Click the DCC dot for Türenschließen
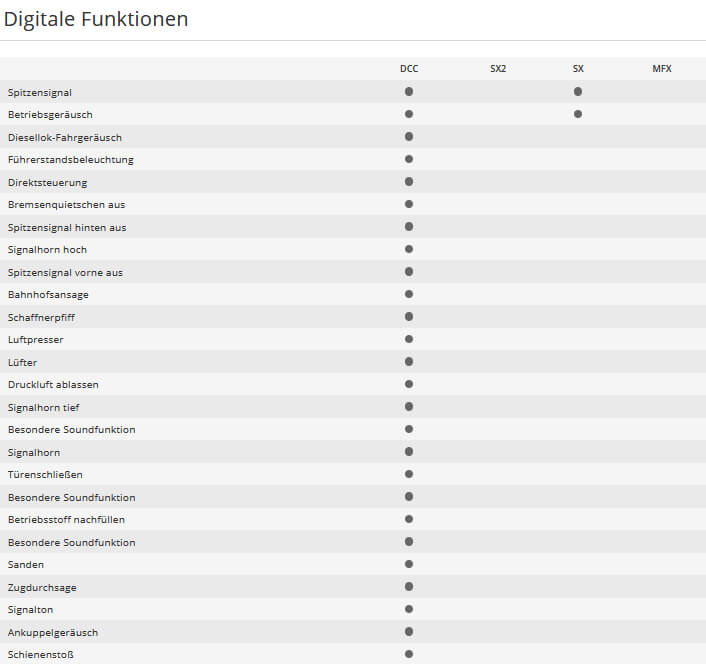706x664 pixels. click(x=409, y=474)
